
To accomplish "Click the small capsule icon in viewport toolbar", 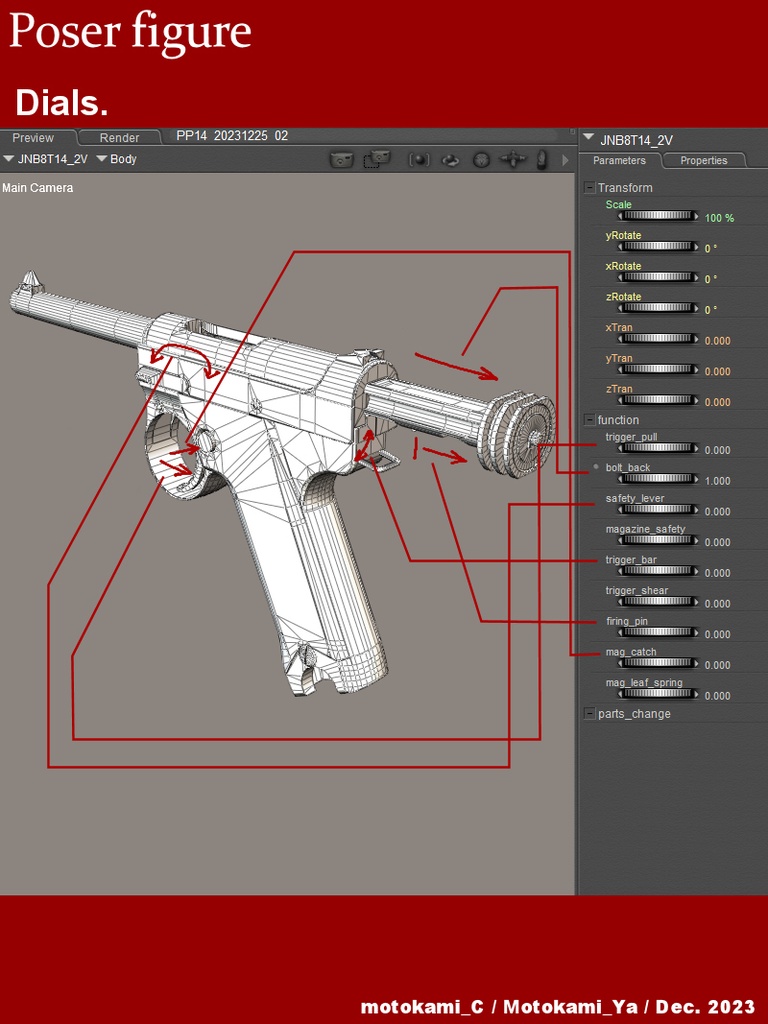I will tap(542, 159).
